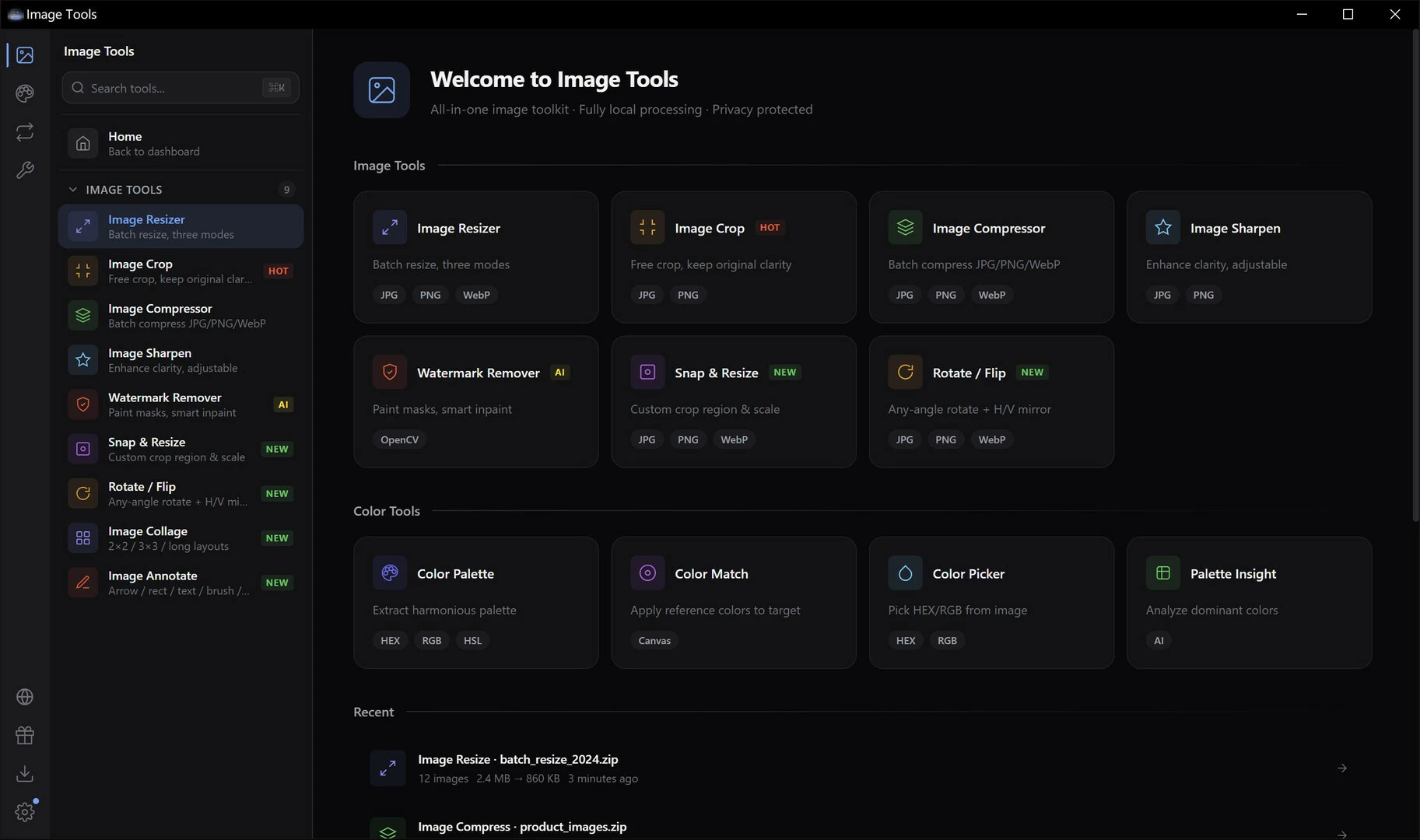Open the Watermark Remover card title
Image resolution: width=1420 pixels, height=840 pixels.
[x=479, y=373]
